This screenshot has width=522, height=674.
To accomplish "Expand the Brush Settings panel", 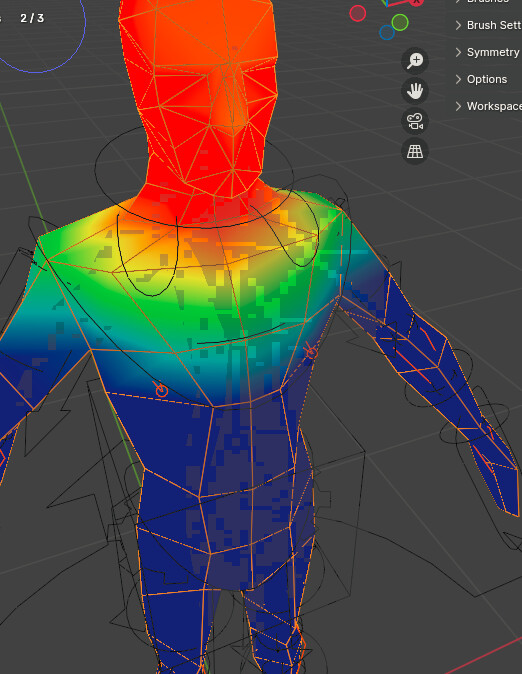I will (x=488, y=25).
